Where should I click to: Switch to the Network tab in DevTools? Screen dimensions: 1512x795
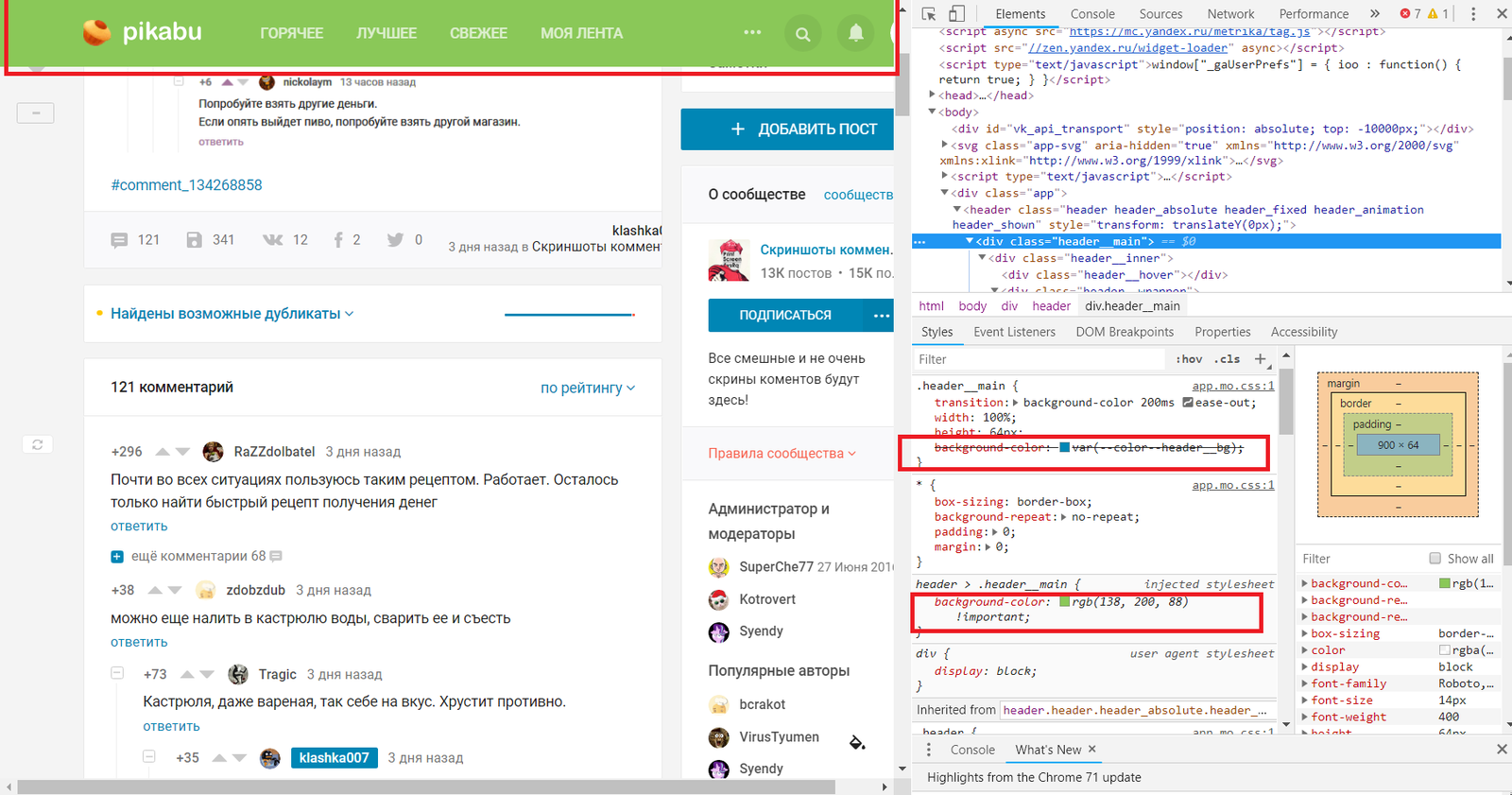click(1230, 14)
